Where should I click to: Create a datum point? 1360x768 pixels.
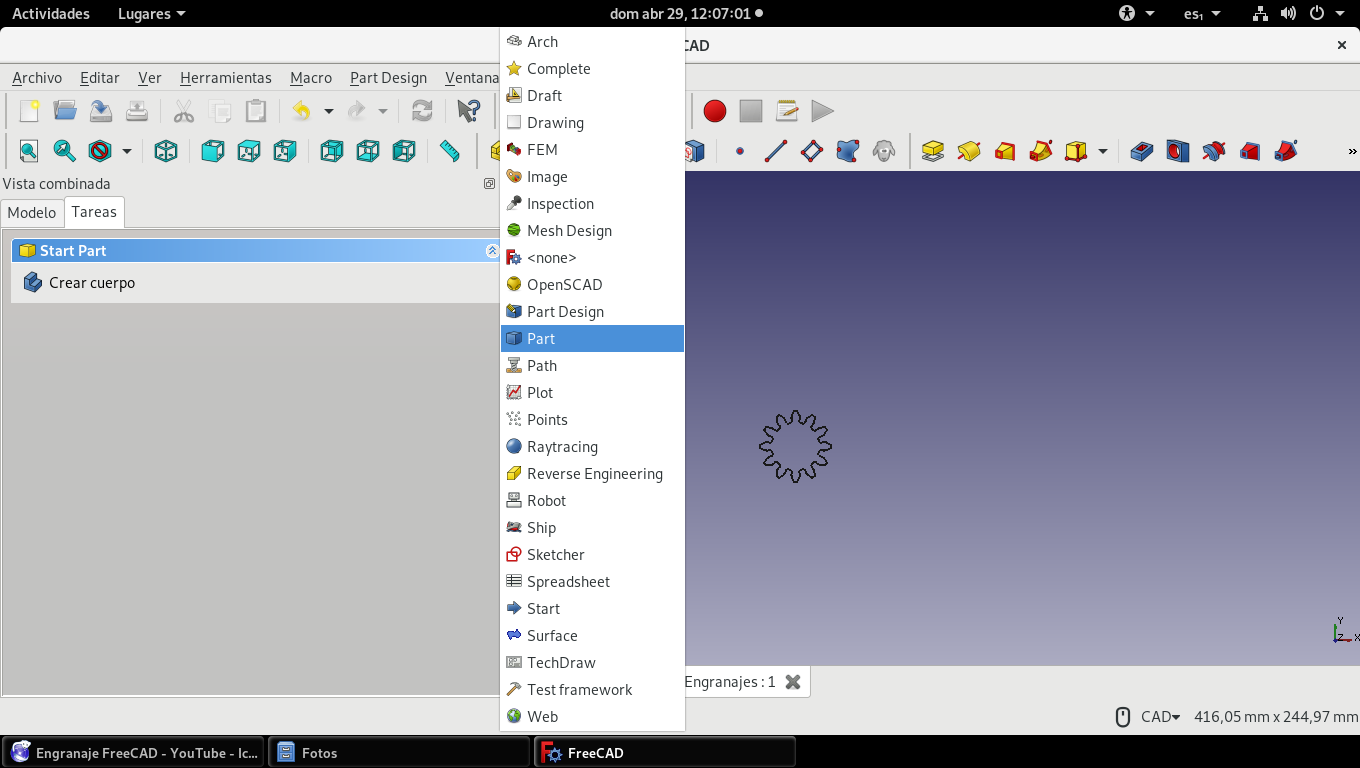point(740,151)
